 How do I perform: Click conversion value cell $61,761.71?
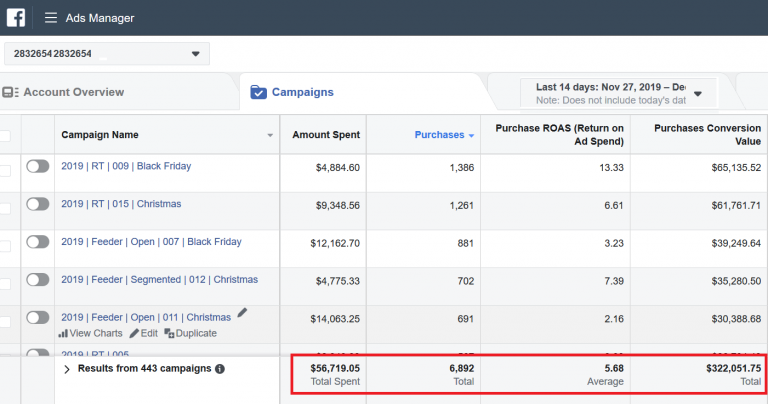(736, 205)
